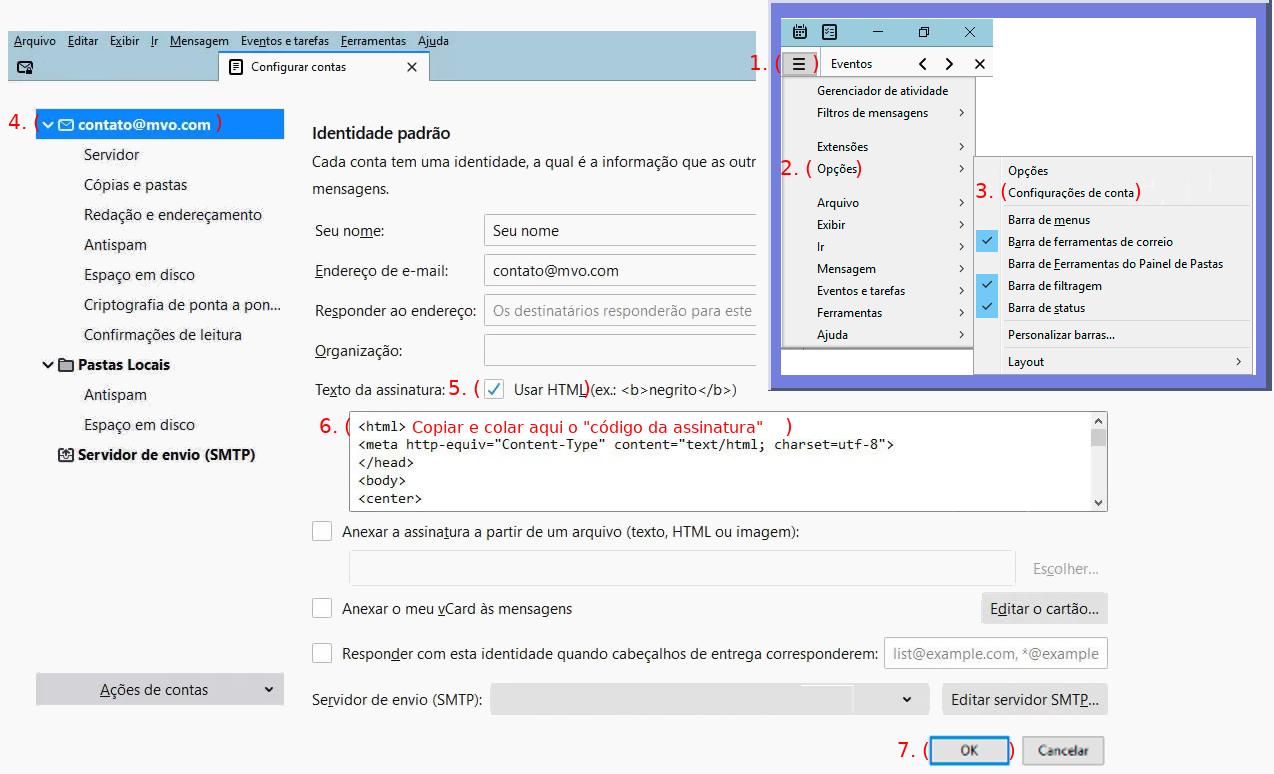Image resolution: width=1274 pixels, height=774 pixels.
Task: Toggle Barra de menus option
Action: point(1112,220)
